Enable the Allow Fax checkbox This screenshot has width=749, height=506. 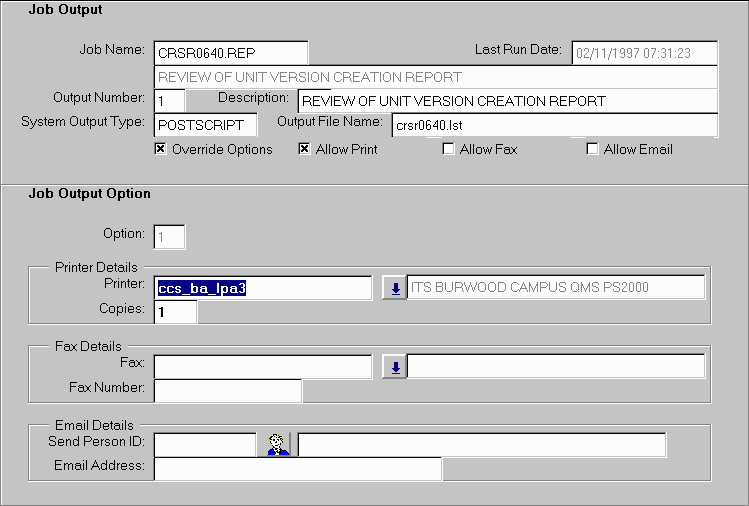coord(448,149)
